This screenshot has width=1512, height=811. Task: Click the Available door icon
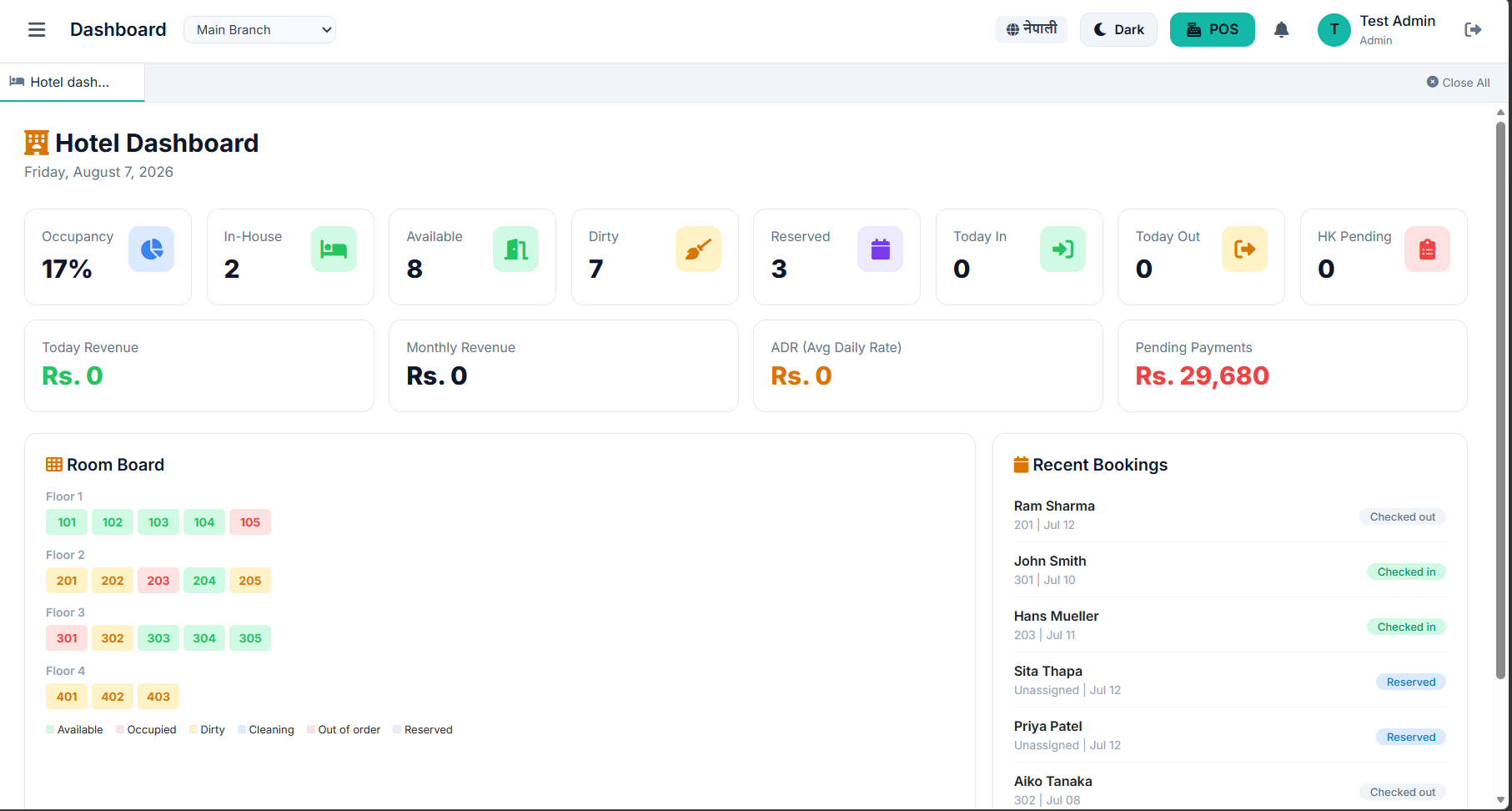516,249
